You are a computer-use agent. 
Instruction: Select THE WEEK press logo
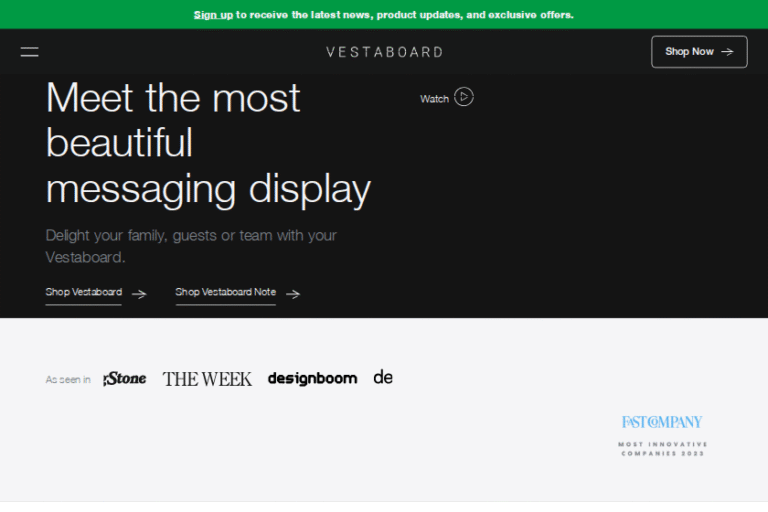click(207, 379)
